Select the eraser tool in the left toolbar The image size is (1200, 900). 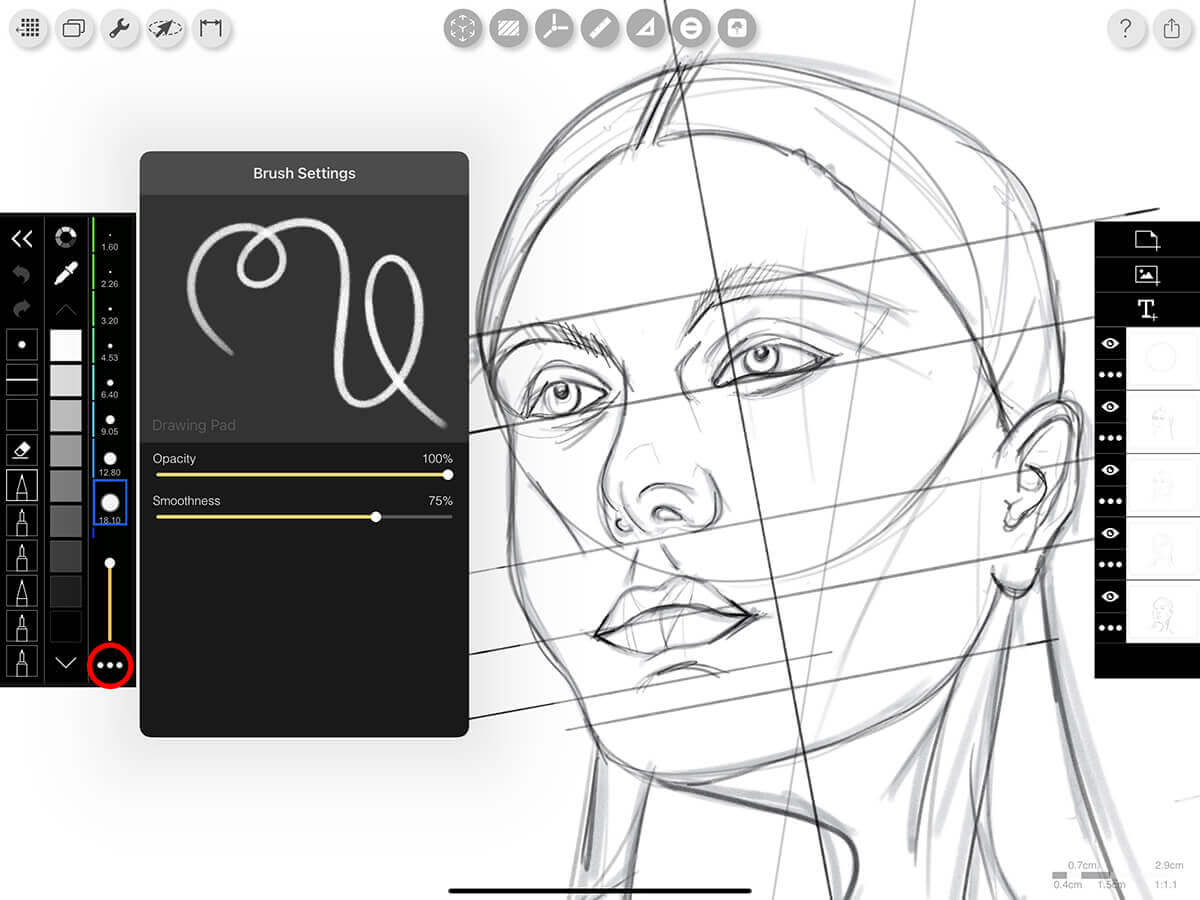pyautogui.click(x=22, y=450)
